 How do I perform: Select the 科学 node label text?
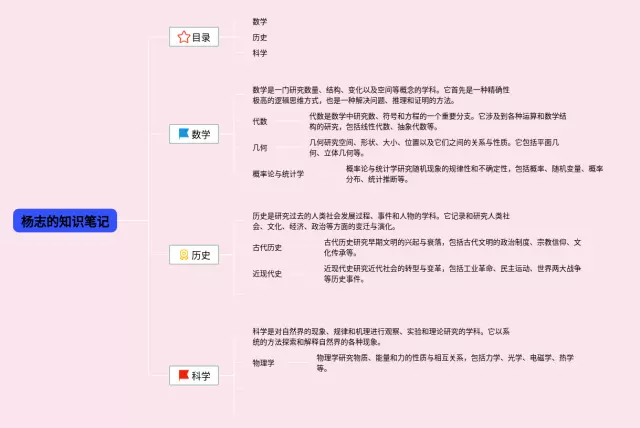click(201, 376)
